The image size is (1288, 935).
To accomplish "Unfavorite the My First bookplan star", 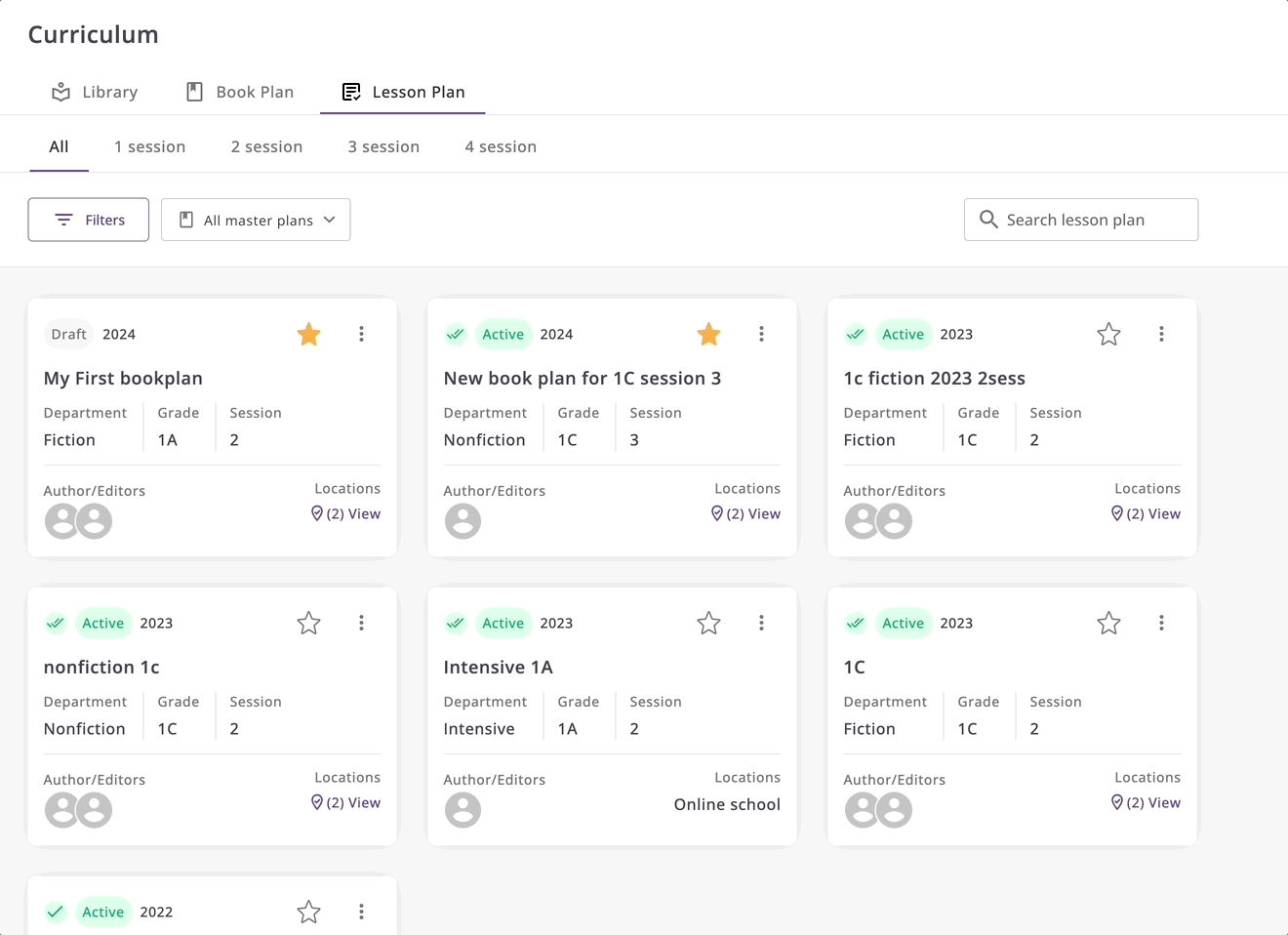I will click(x=309, y=335).
